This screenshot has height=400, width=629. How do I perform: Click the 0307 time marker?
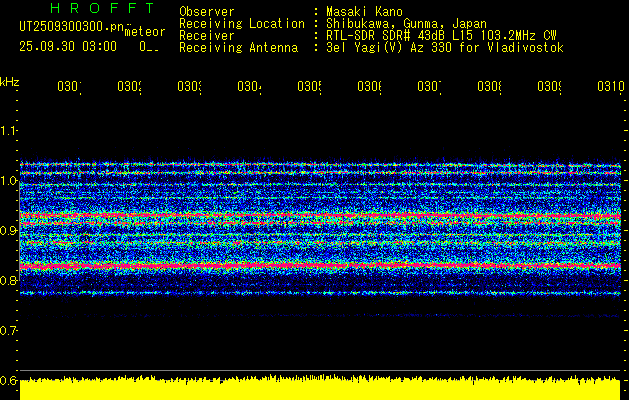429,86
